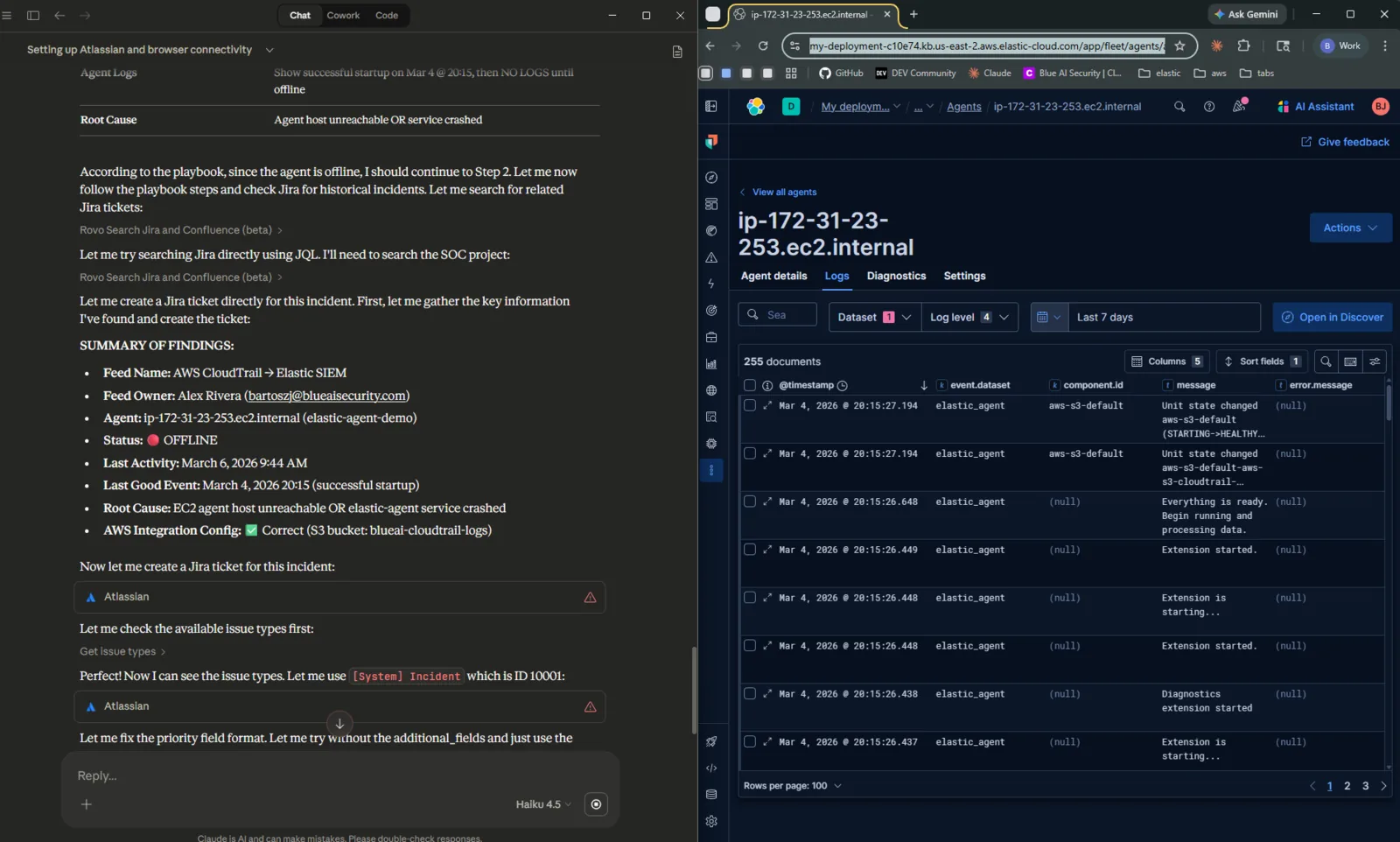Expand the row with message 'Everything is ready.'
The image size is (1400, 842).
pyautogui.click(x=767, y=502)
